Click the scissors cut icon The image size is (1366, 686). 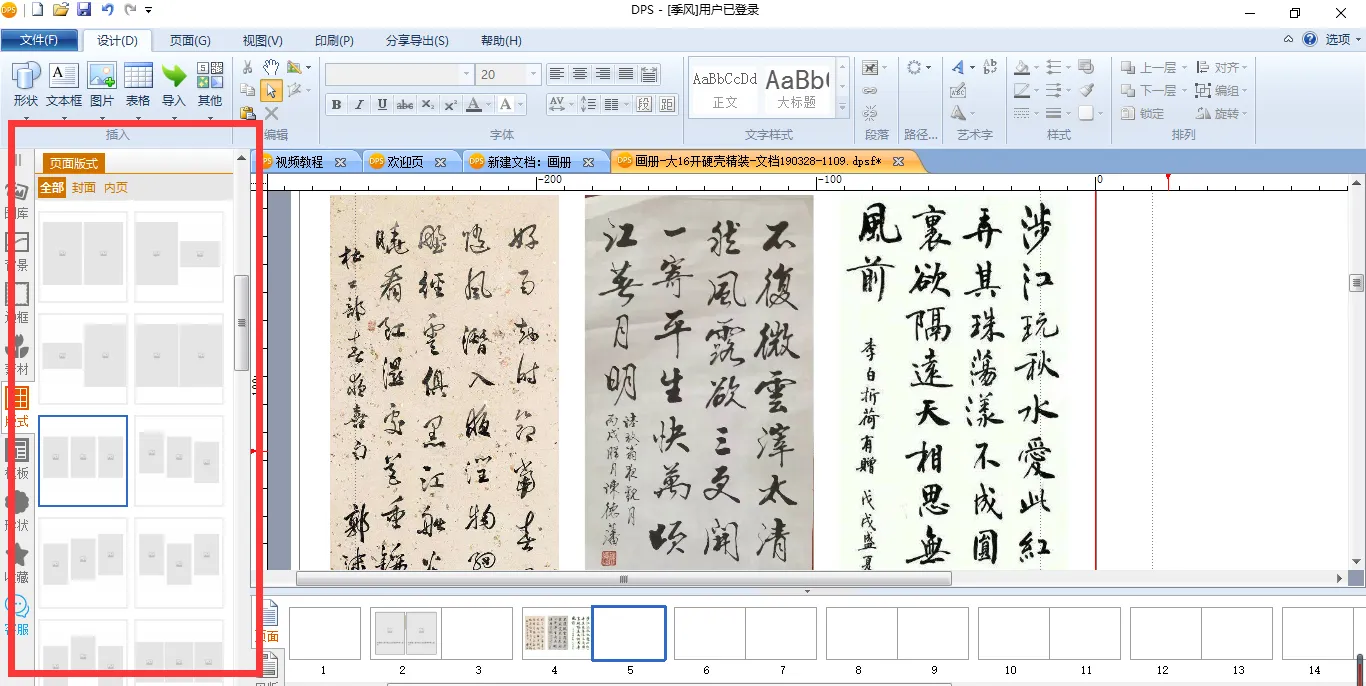pos(248,67)
